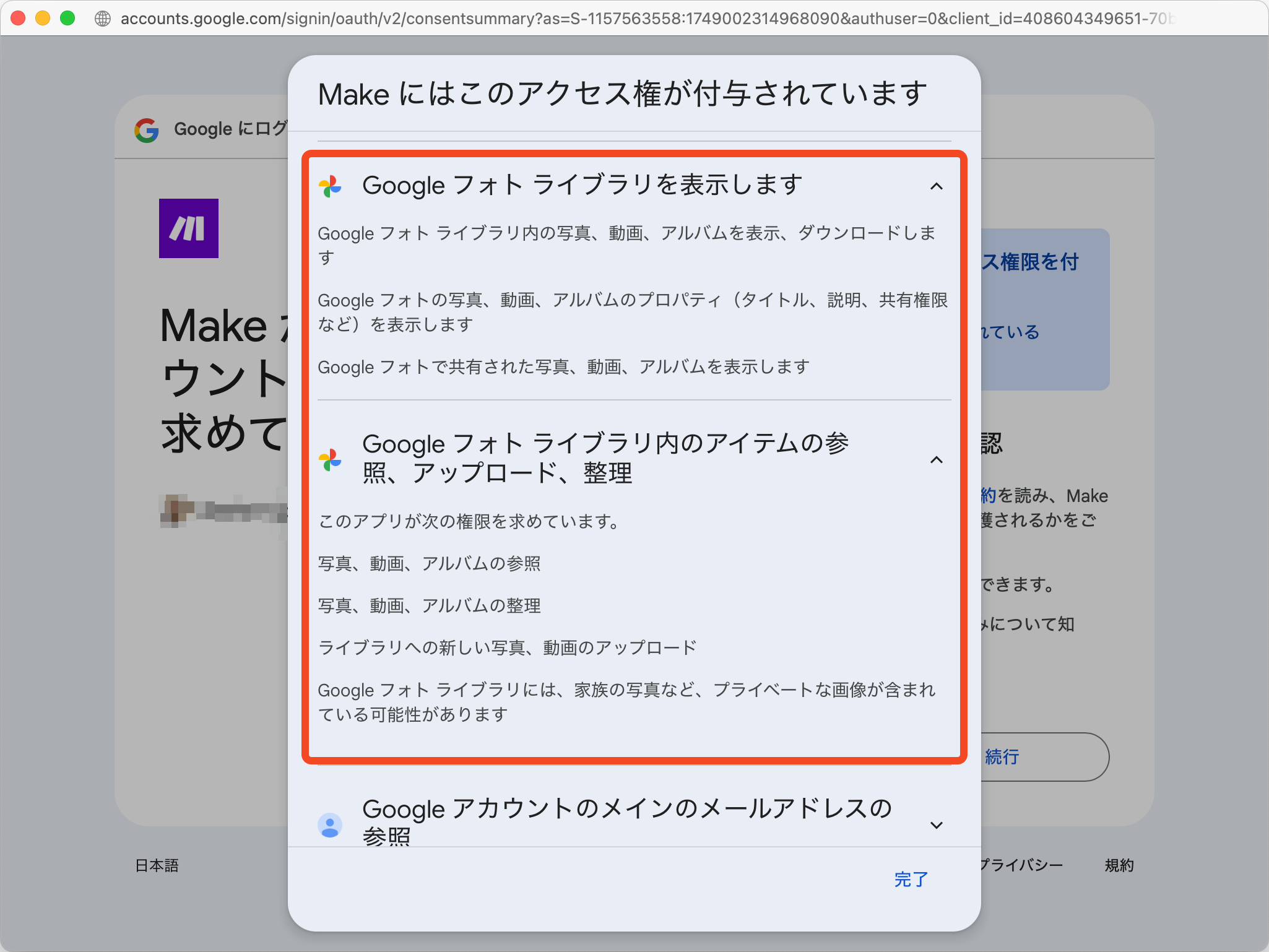The height and width of the screenshot is (952, 1269).
Task: Click heading Google フォト ライブラリ内のアイテムの参照
Action: tap(605, 459)
